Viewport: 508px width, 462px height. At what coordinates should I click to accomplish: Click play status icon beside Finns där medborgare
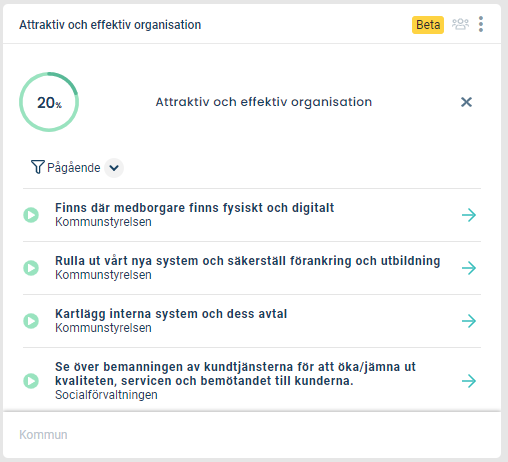(31, 215)
